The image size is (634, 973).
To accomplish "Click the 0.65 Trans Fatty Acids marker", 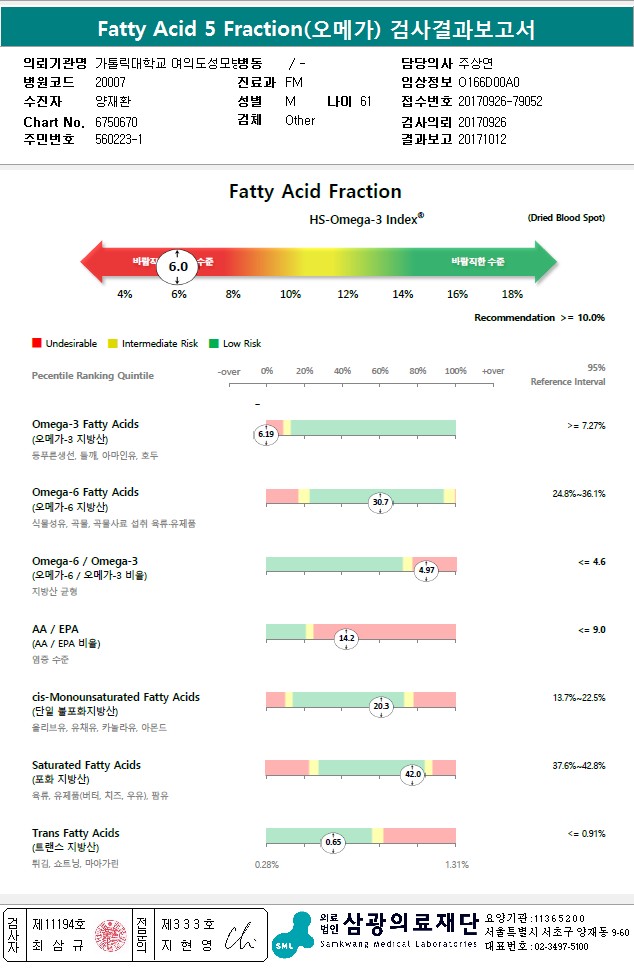I will [x=333, y=842].
